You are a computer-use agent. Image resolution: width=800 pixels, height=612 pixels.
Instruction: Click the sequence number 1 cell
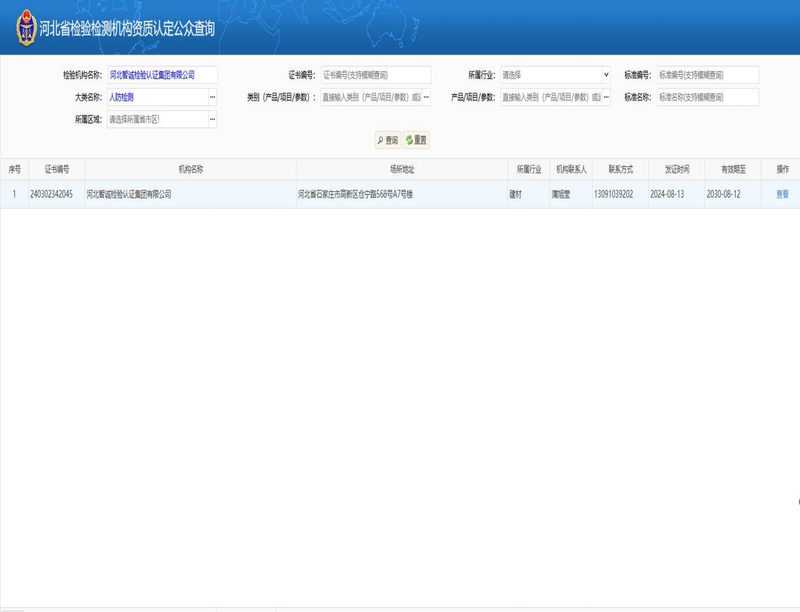tap(14, 194)
